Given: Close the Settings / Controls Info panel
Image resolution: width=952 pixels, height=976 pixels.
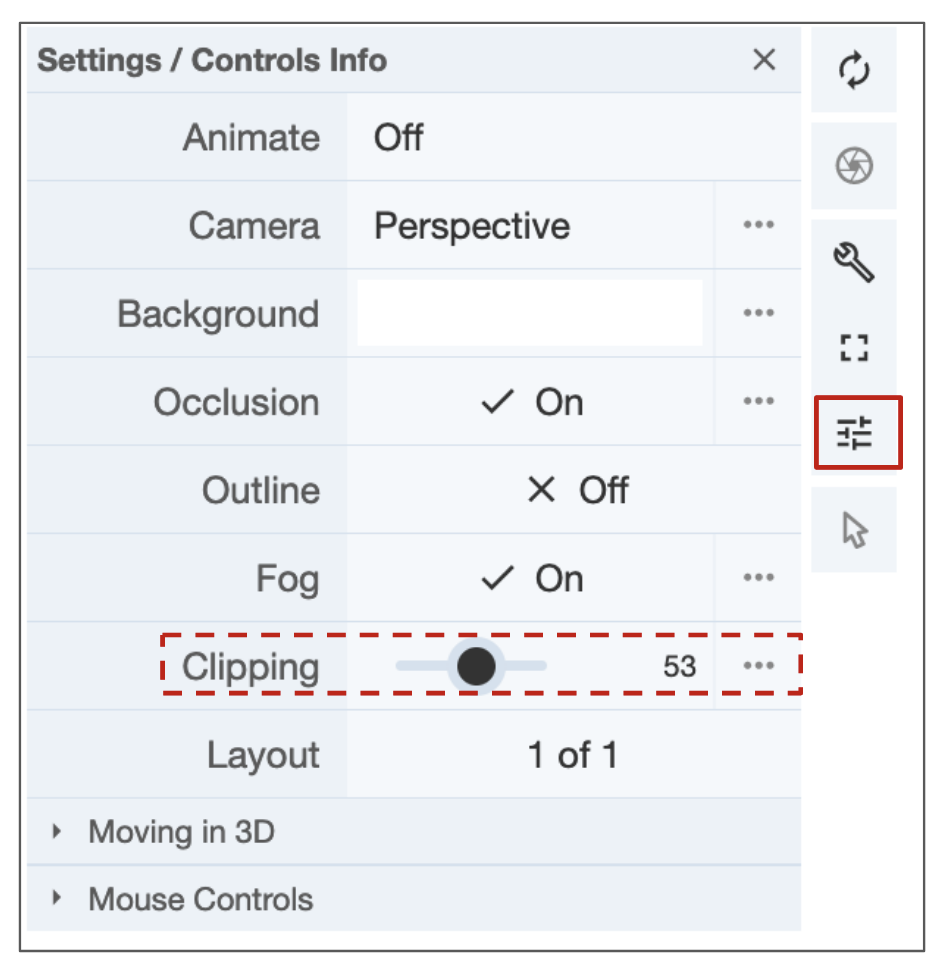Looking at the screenshot, I should (764, 60).
